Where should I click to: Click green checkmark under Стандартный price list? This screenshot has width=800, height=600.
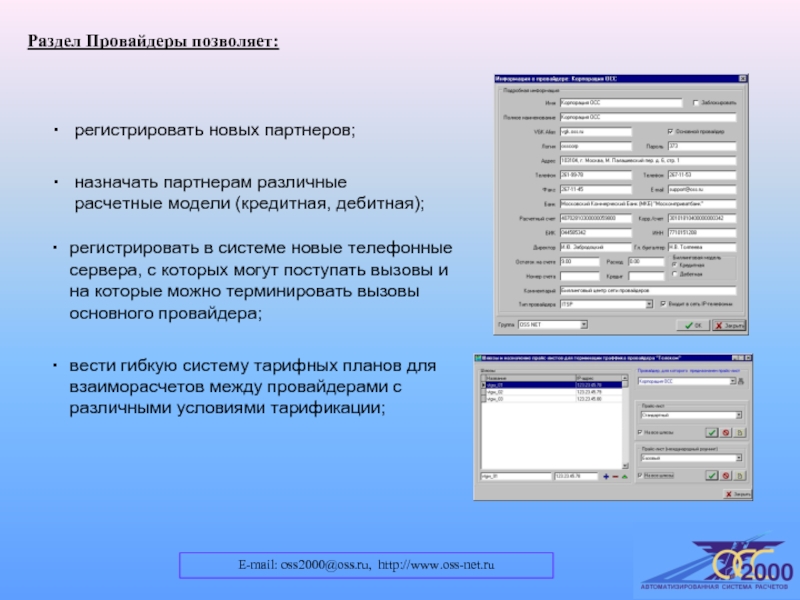point(711,432)
